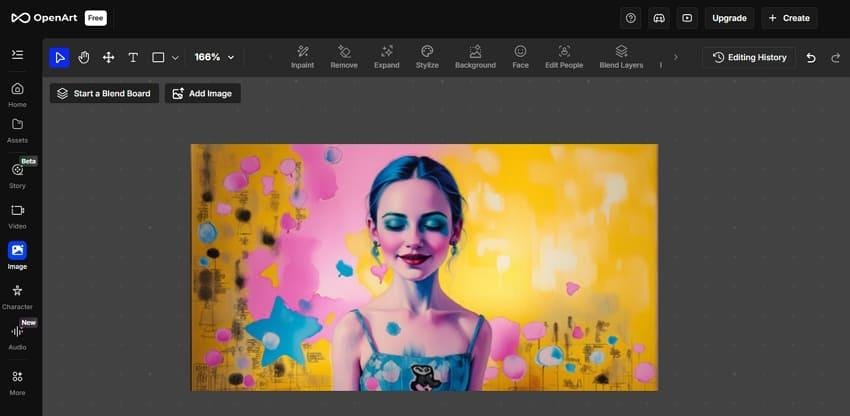Viewport: 850px width, 416px height.
Task: Choose the Inpaint tool
Action: pyautogui.click(x=302, y=57)
